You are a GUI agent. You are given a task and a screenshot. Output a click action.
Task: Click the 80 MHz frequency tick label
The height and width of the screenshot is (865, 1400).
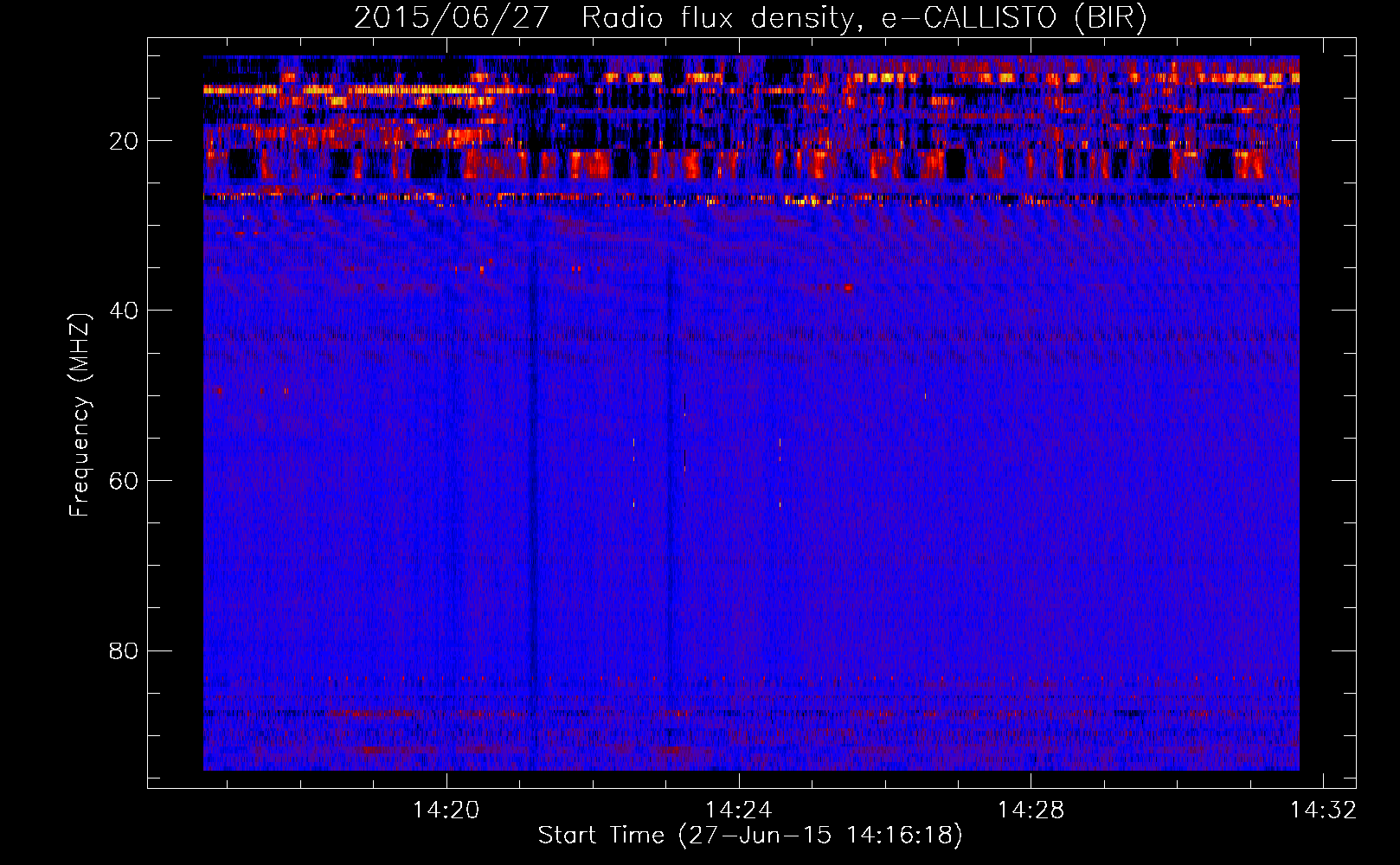coord(124,650)
